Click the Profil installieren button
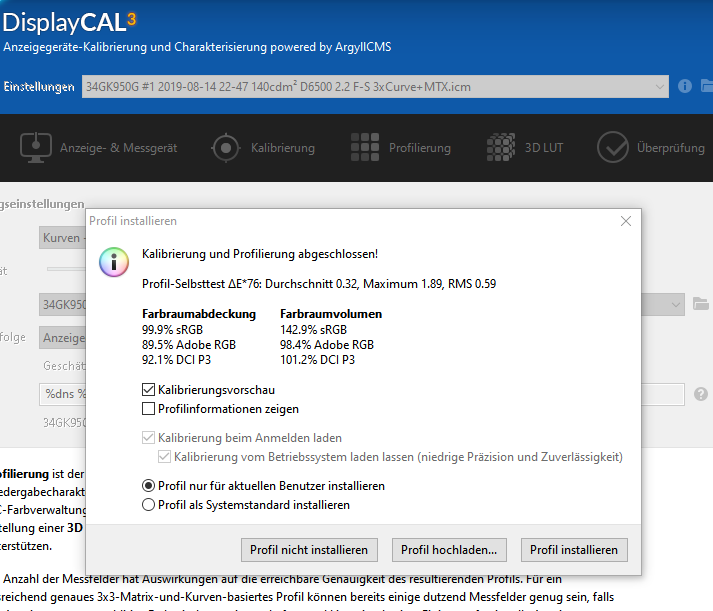Image resolution: width=713 pixels, height=611 pixels. pyautogui.click(x=574, y=550)
